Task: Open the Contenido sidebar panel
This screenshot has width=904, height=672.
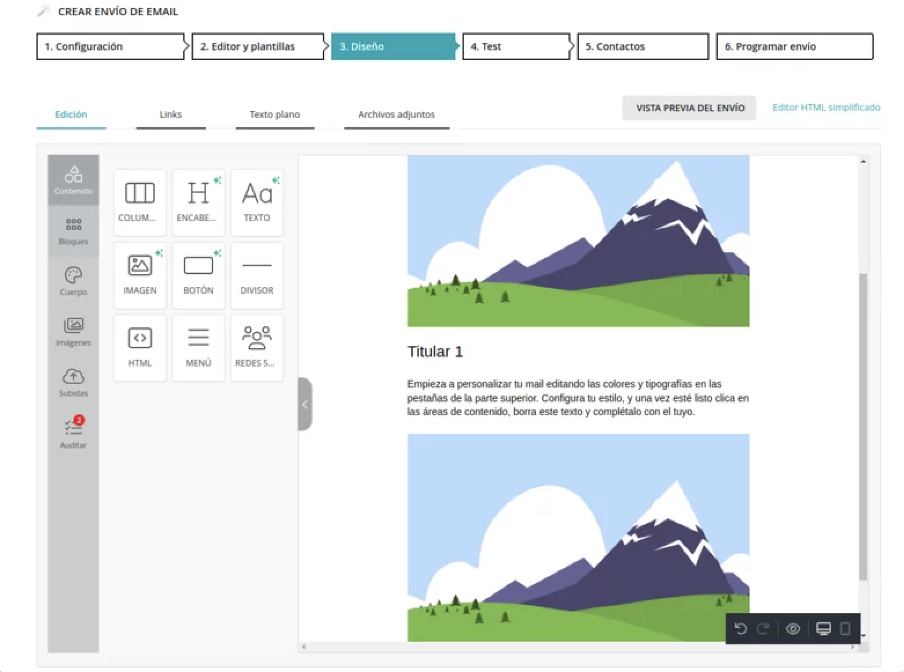Action: point(73,180)
